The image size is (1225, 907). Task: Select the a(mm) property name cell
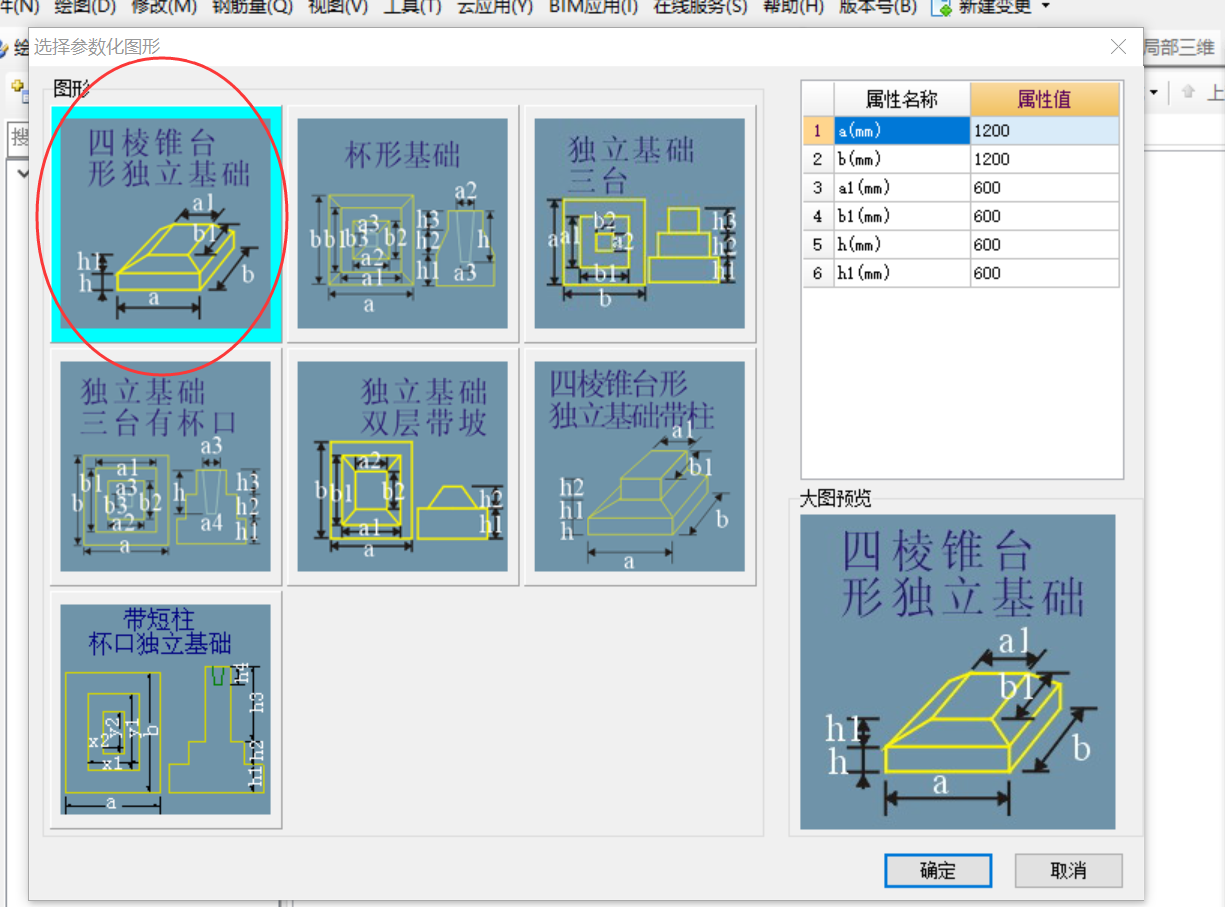[902, 130]
